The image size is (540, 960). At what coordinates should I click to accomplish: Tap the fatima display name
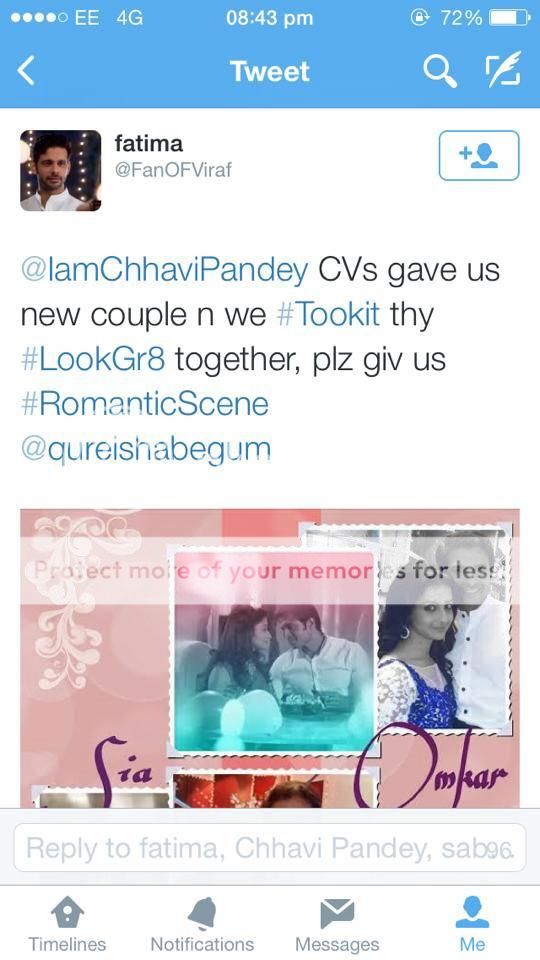coord(149,144)
